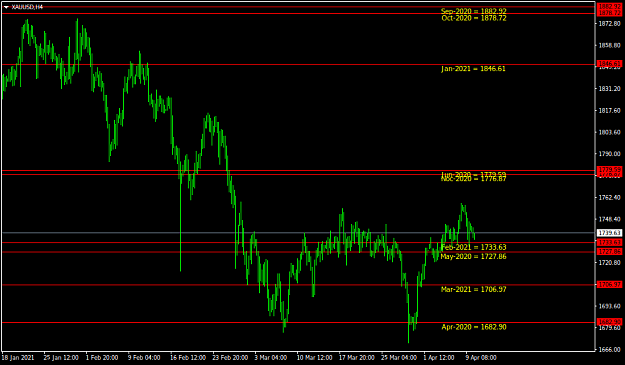Select the Jan-2021 = 1846.61 label
The height and width of the screenshot is (365, 625).
pos(473,69)
